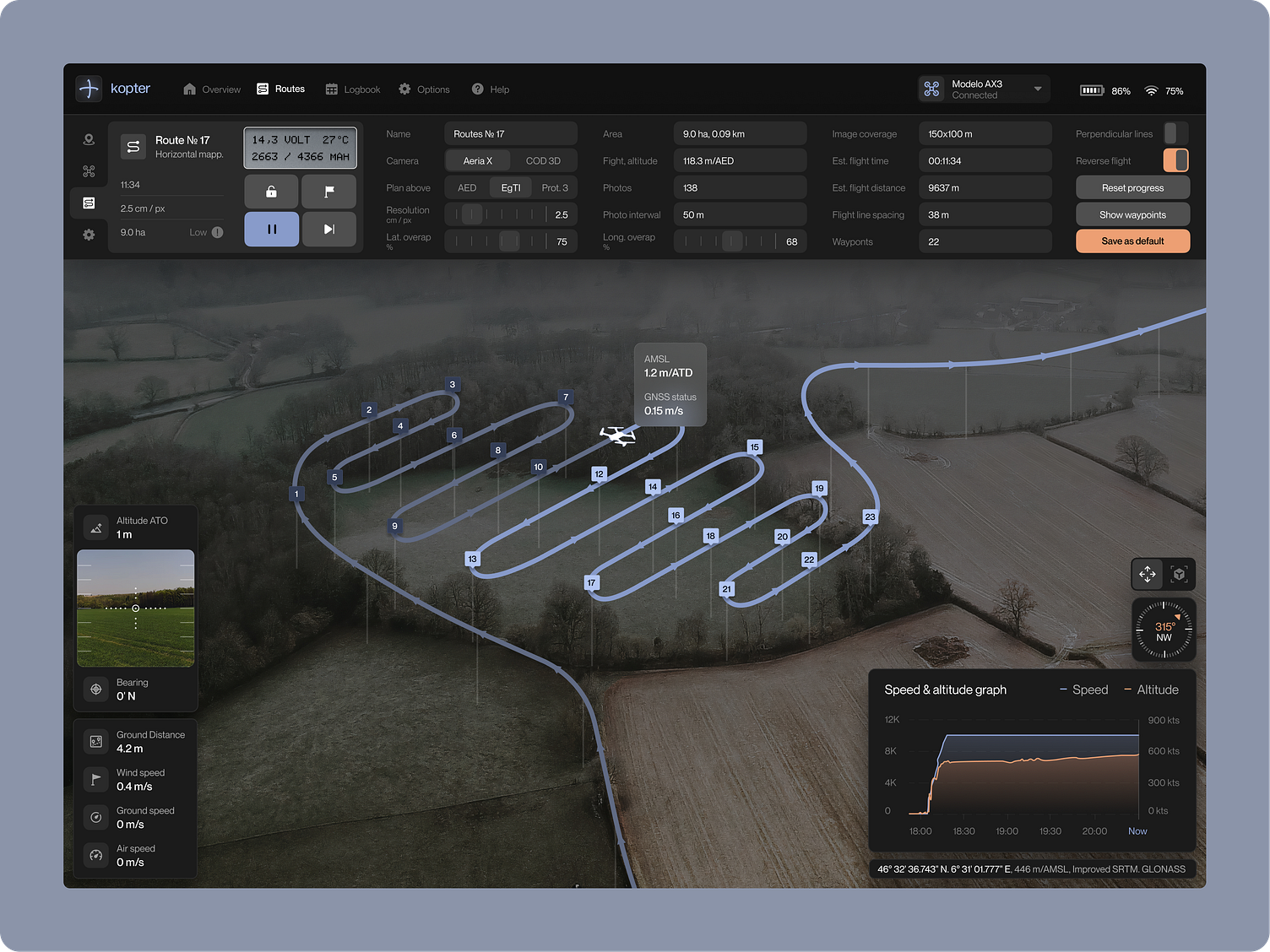Switch to the Logbook tab
1270x952 pixels.
(361, 89)
